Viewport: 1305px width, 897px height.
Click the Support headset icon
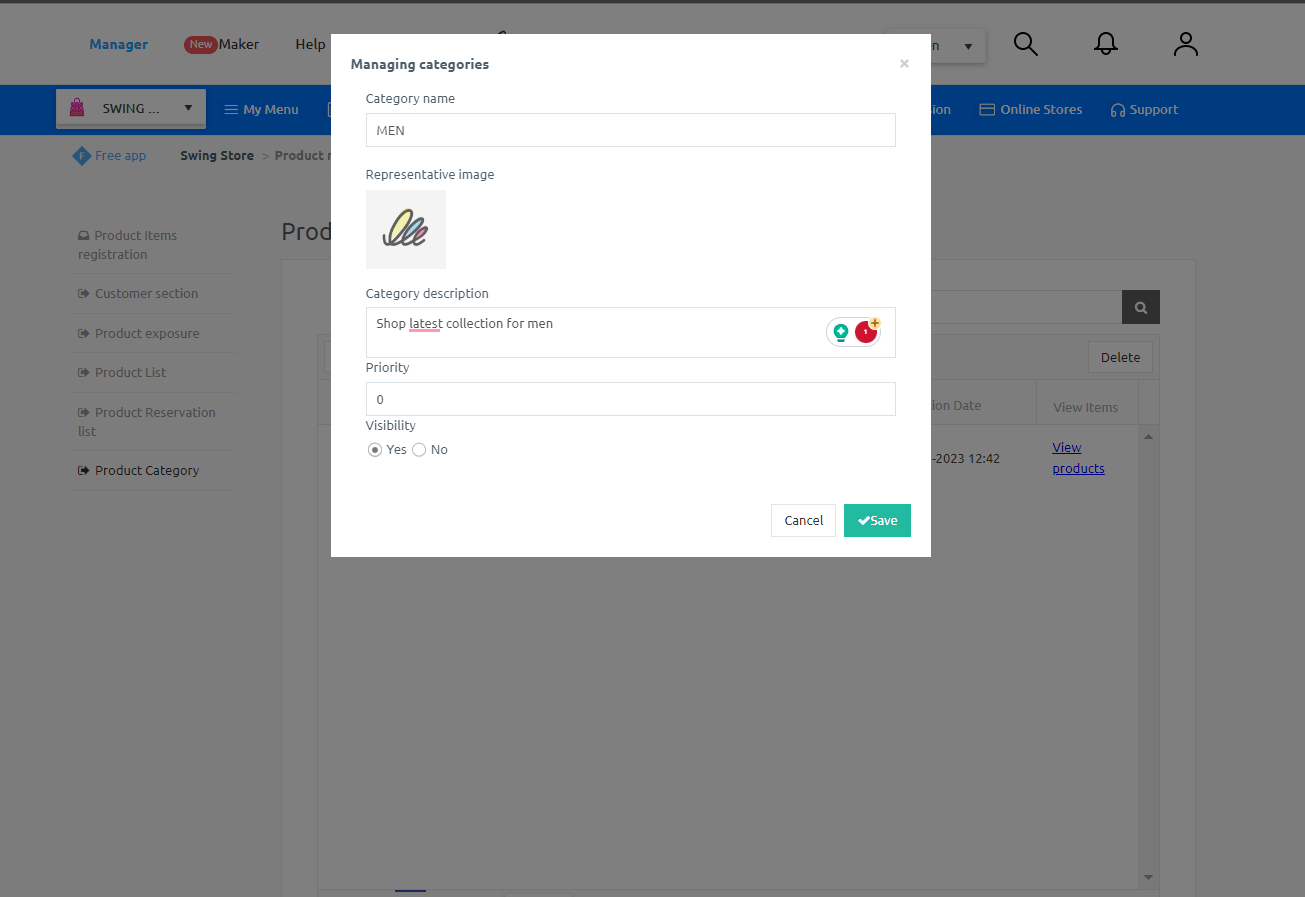[1117, 109]
